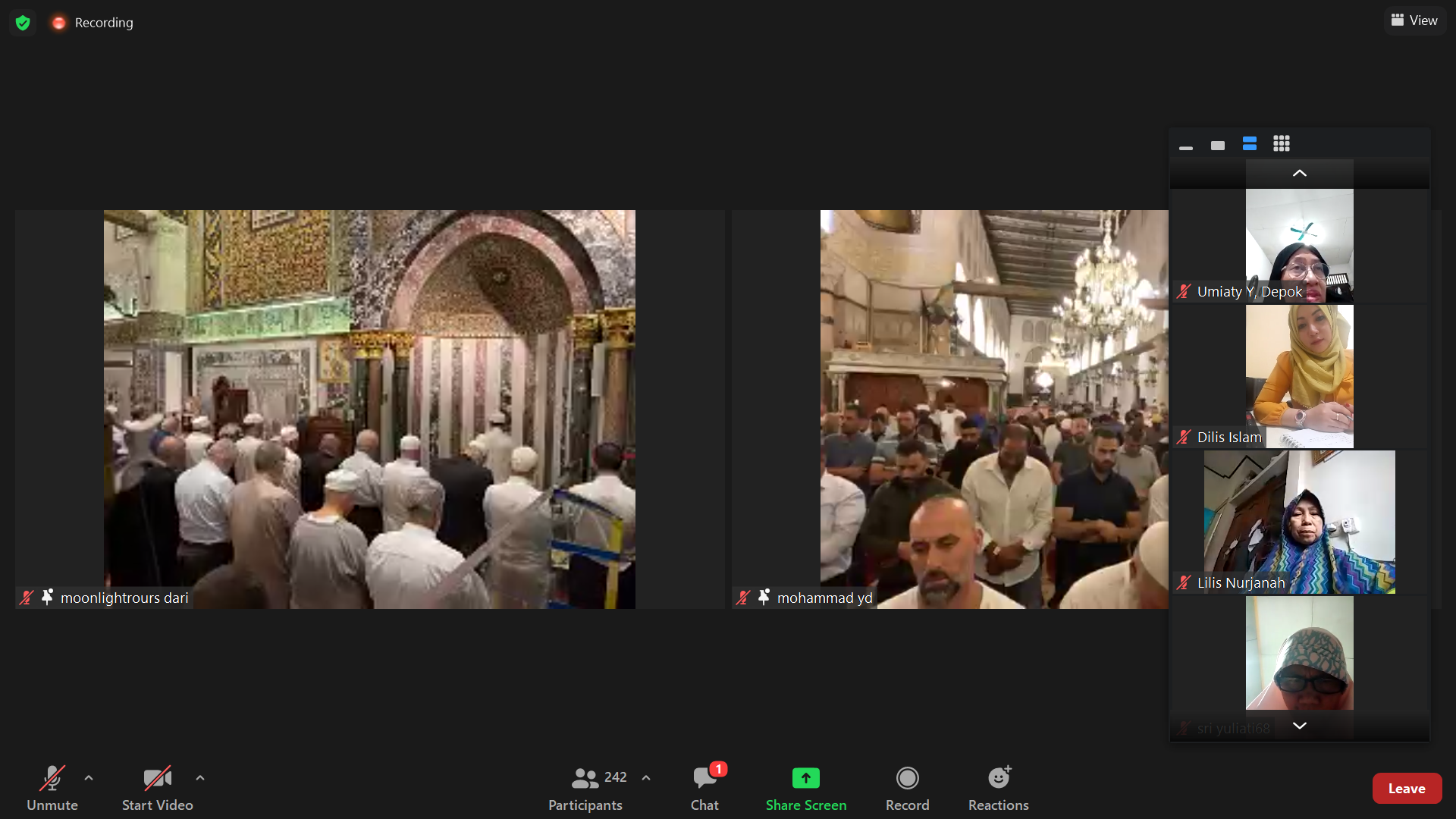Switch thumbnail panel to grid view
The height and width of the screenshot is (819, 1456).
(x=1282, y=144)
